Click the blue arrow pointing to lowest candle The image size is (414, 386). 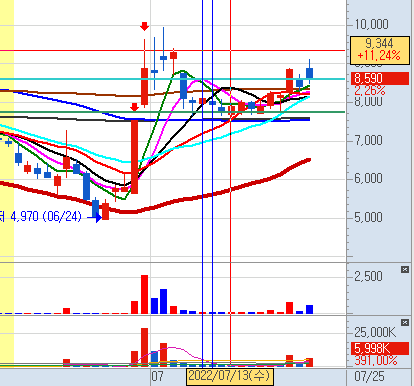[x=95, y=218]
